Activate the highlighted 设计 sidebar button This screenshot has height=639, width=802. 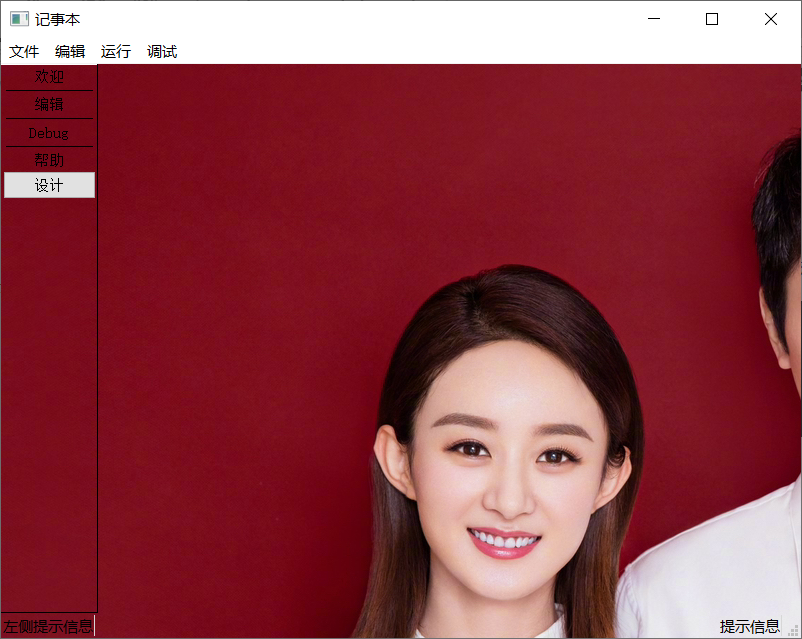[48, 185]
